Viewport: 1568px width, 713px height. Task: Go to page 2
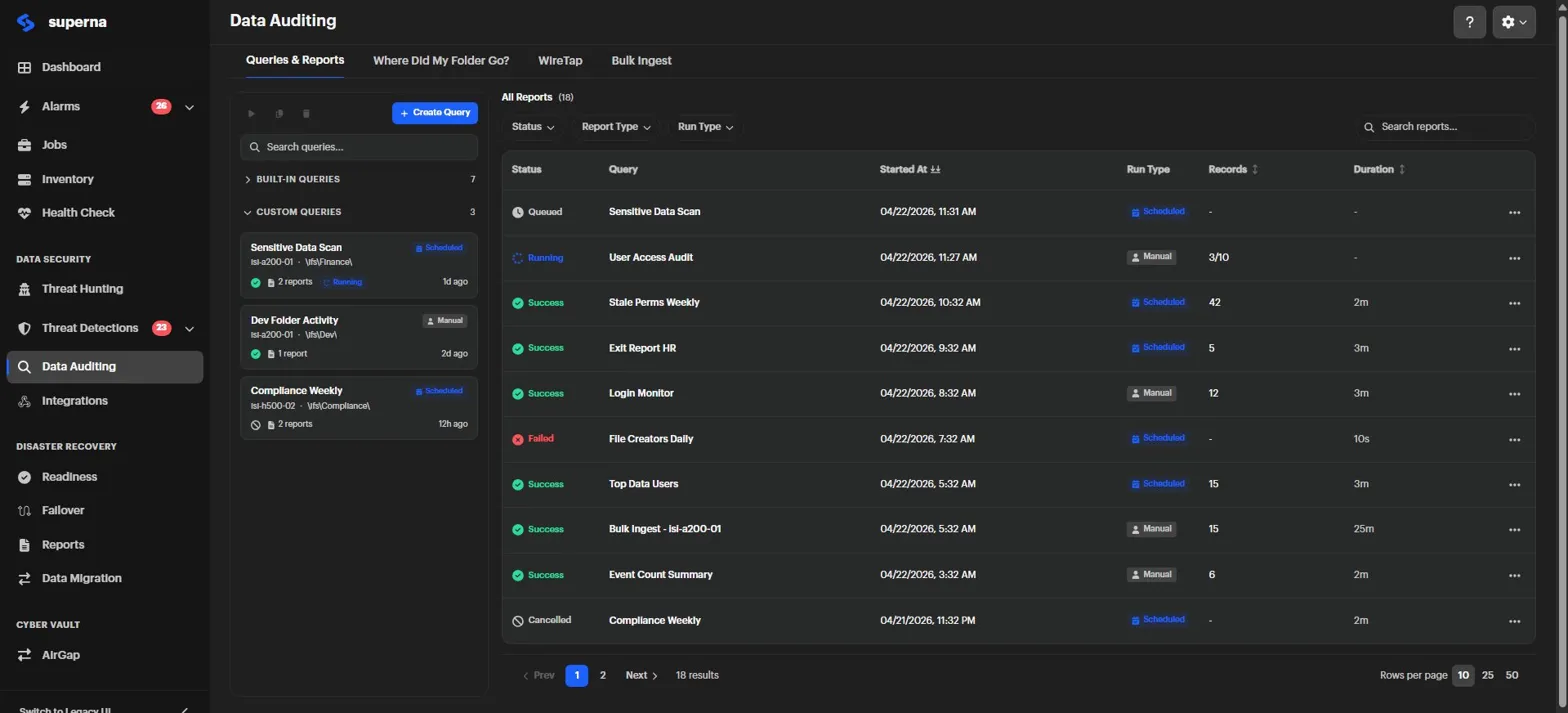(x=602, y=675)
